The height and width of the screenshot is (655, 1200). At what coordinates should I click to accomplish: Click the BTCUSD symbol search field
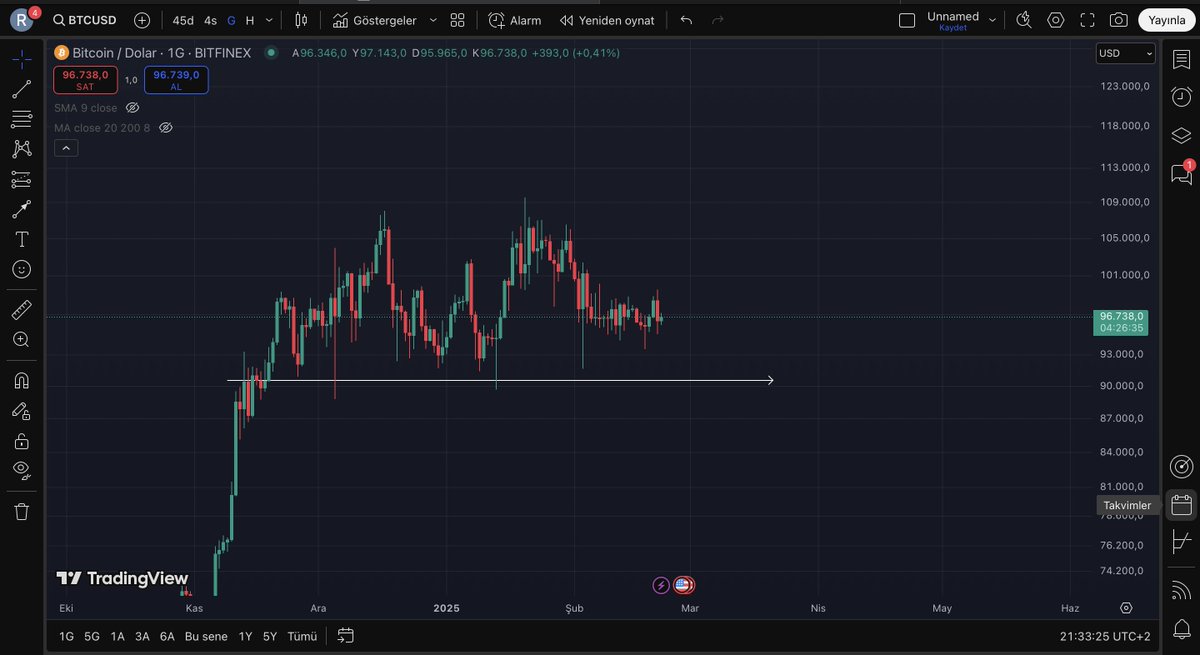(x=85, y=20)
